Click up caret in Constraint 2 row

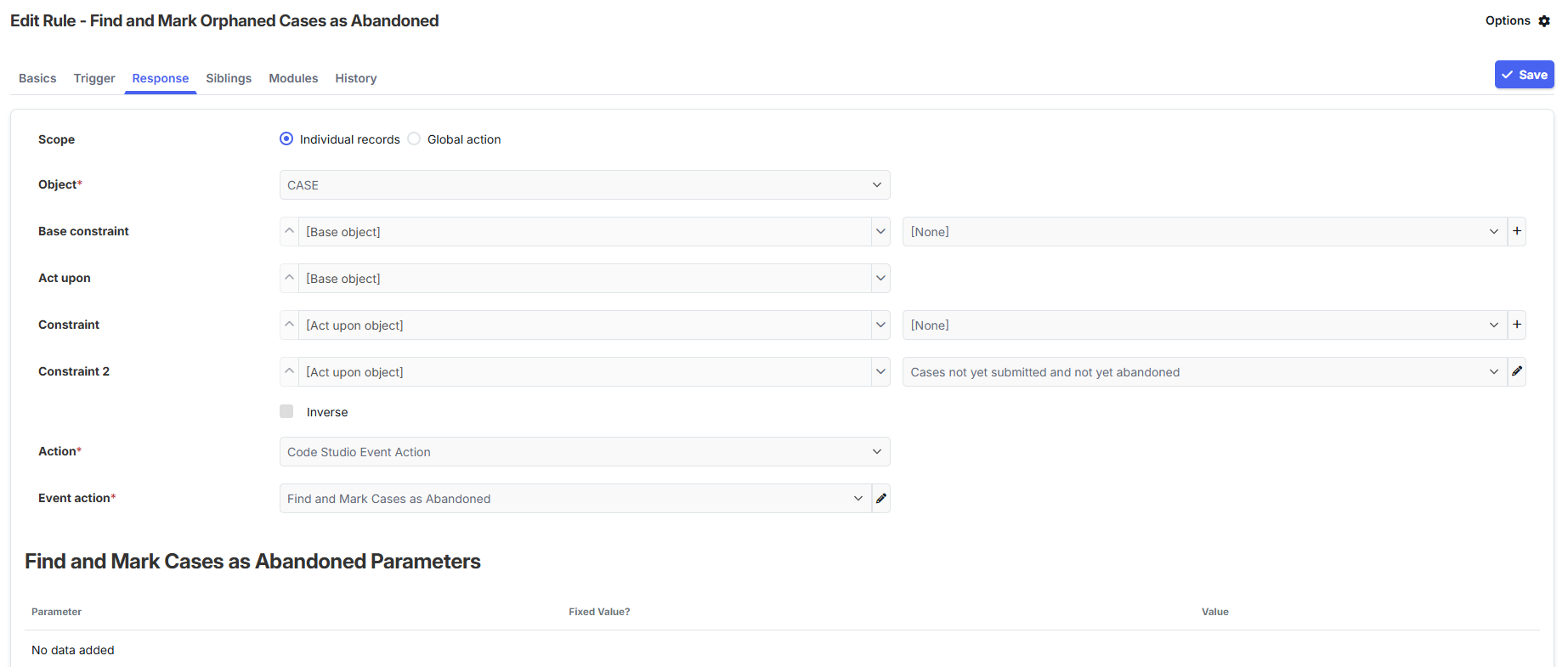pyautogui.click(x=289, y=371)
